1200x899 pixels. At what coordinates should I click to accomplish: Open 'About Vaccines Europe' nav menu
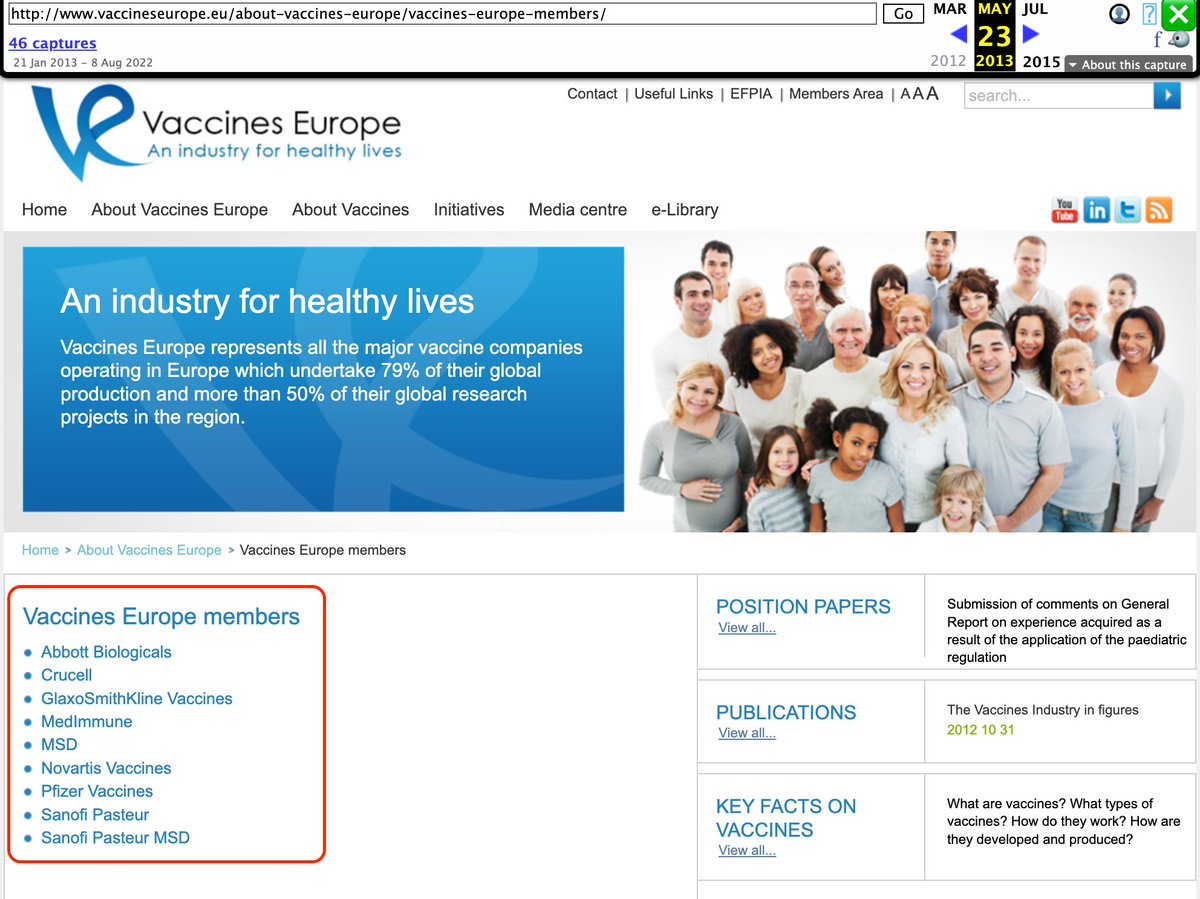click(179, 209)
